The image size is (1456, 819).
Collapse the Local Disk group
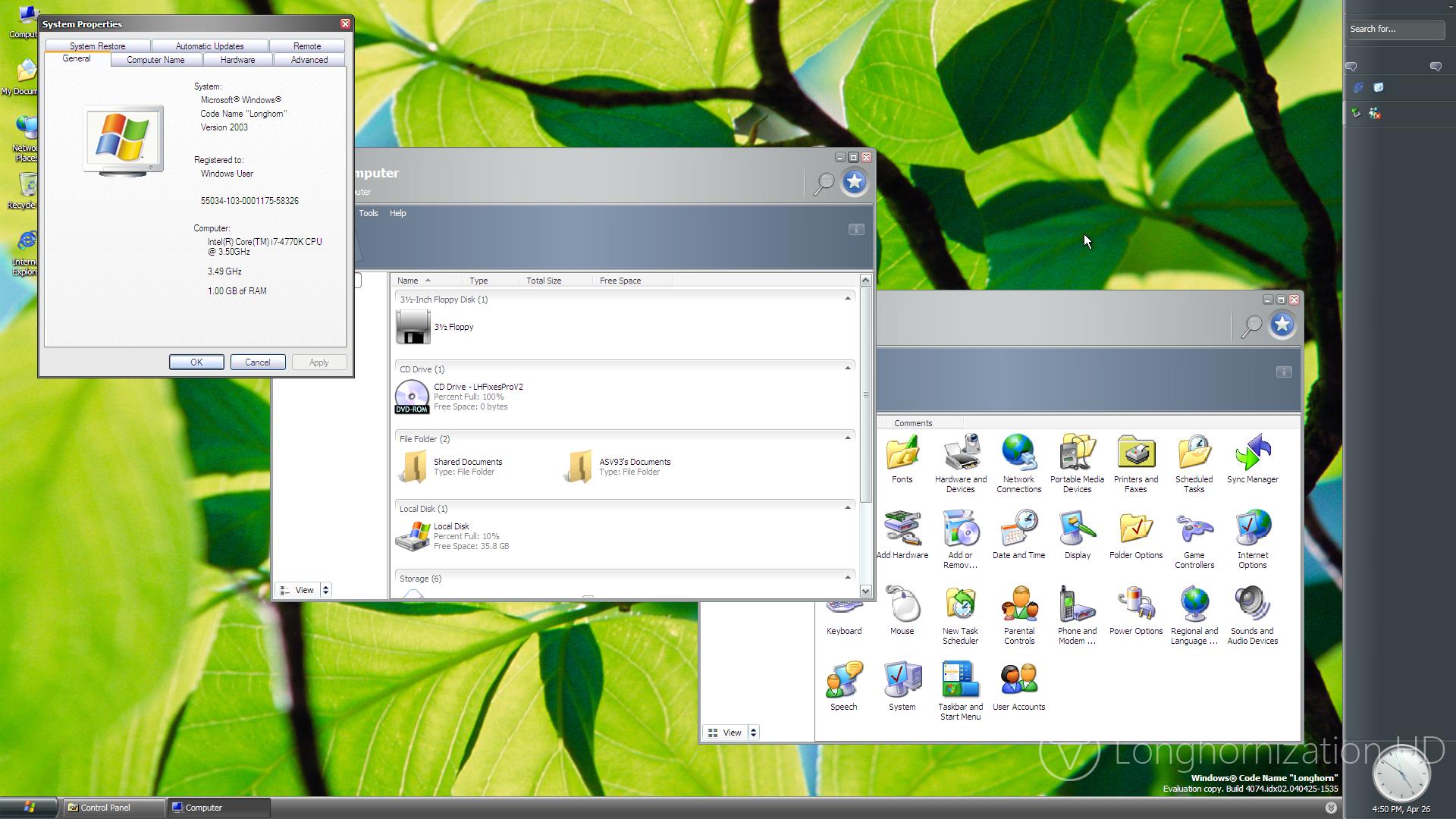tap(847, 507)
